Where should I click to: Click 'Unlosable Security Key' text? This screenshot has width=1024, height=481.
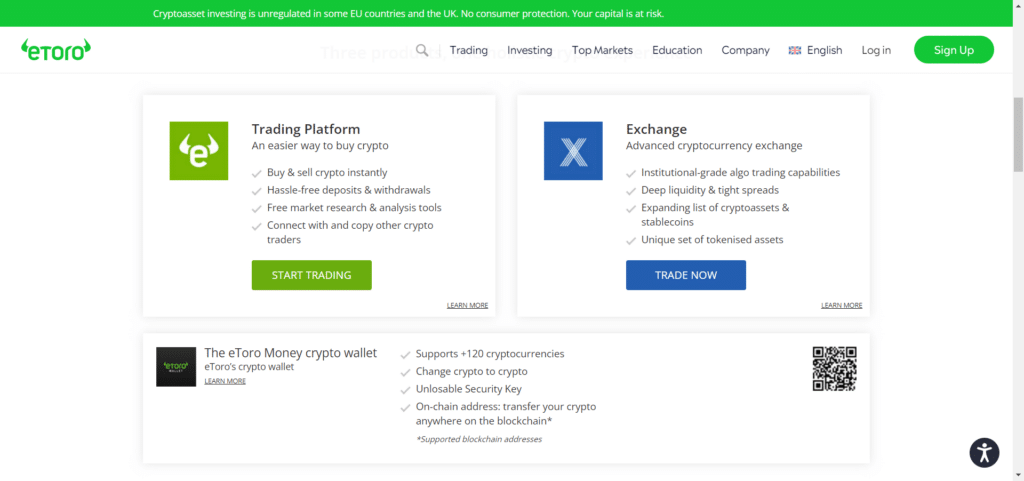(x=469, y=389)
